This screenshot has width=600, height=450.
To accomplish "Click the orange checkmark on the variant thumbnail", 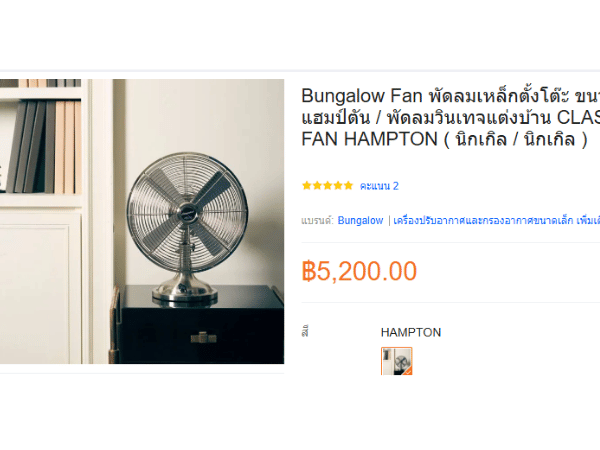I will 408,371.
